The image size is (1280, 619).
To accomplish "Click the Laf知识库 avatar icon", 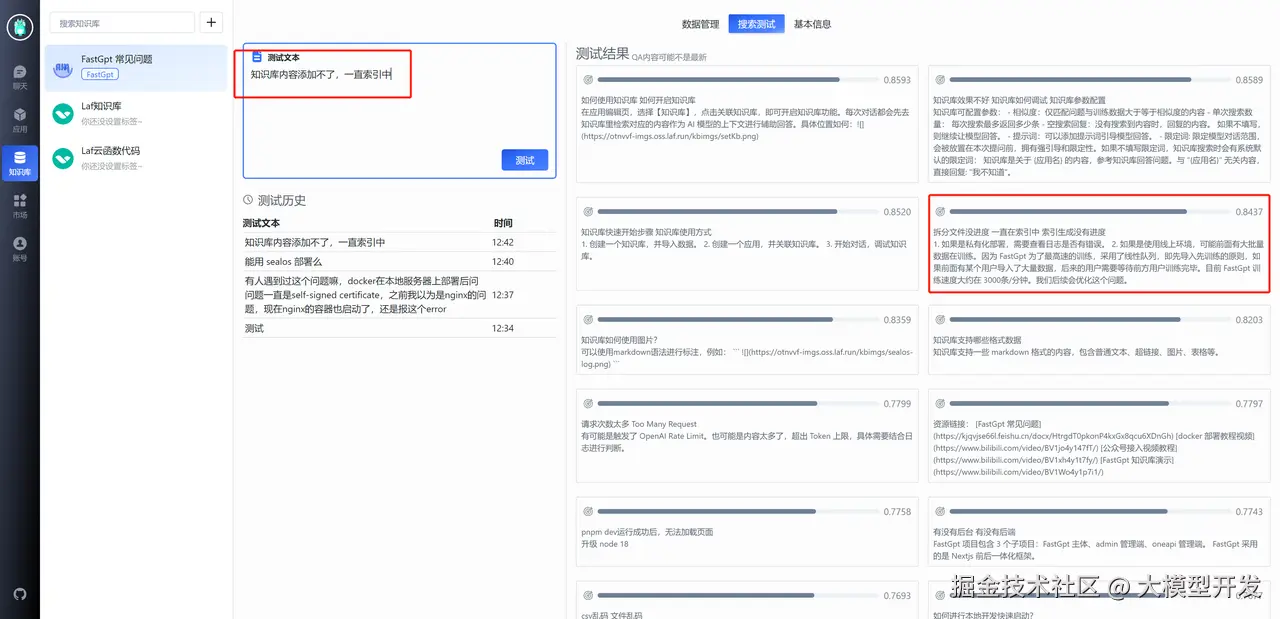I will (x=64, y=113).
